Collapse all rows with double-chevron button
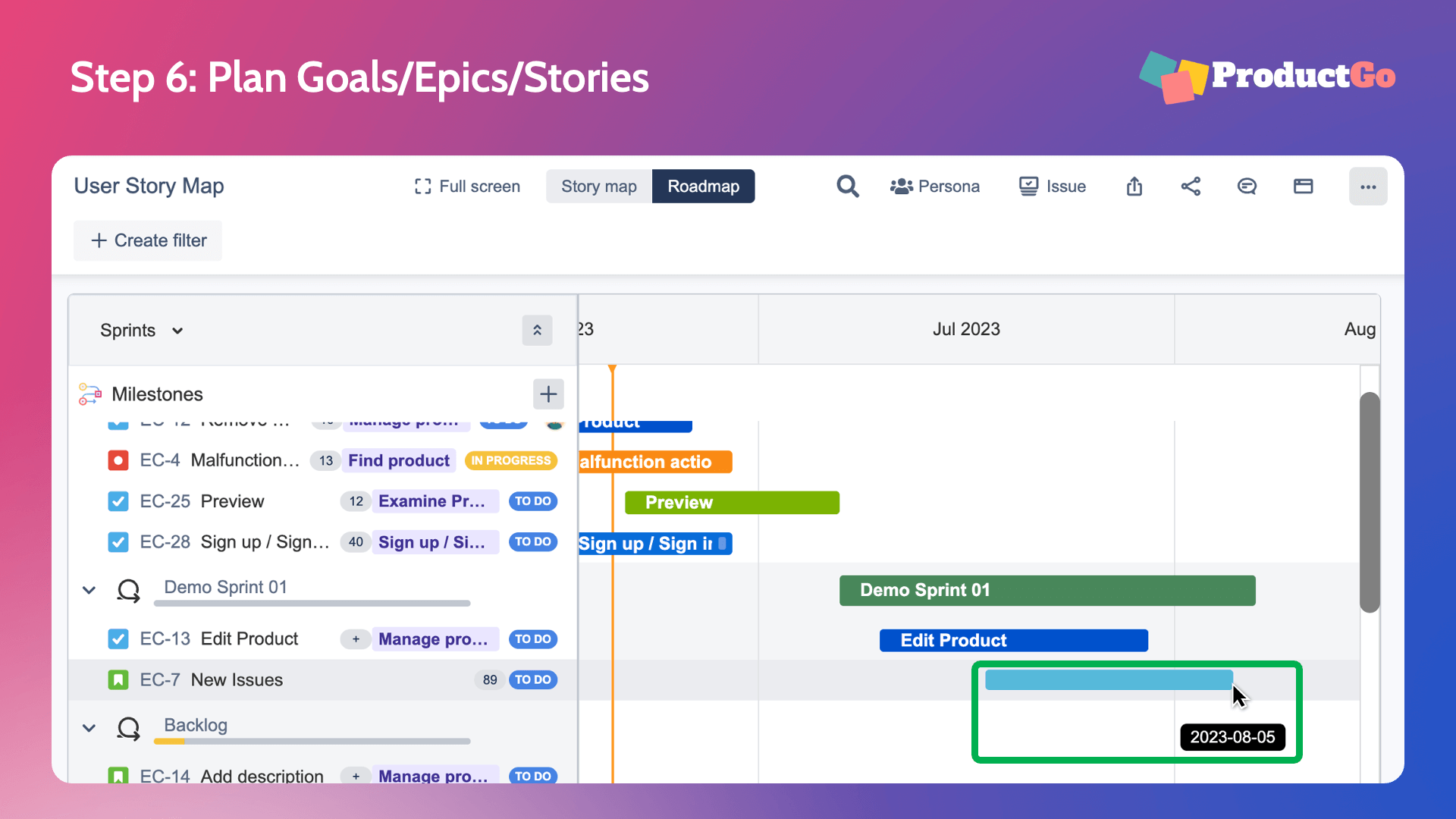 [x=537, y=331]
